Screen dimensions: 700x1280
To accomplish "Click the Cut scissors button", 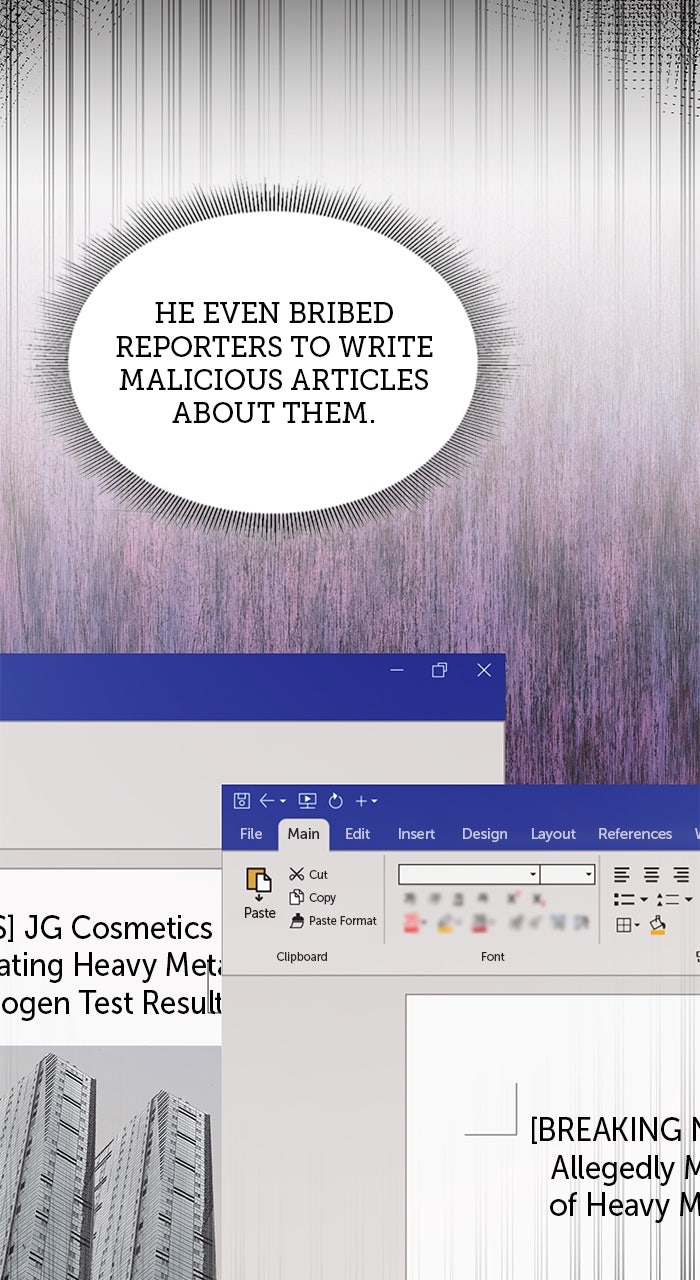I will (308, 875).
